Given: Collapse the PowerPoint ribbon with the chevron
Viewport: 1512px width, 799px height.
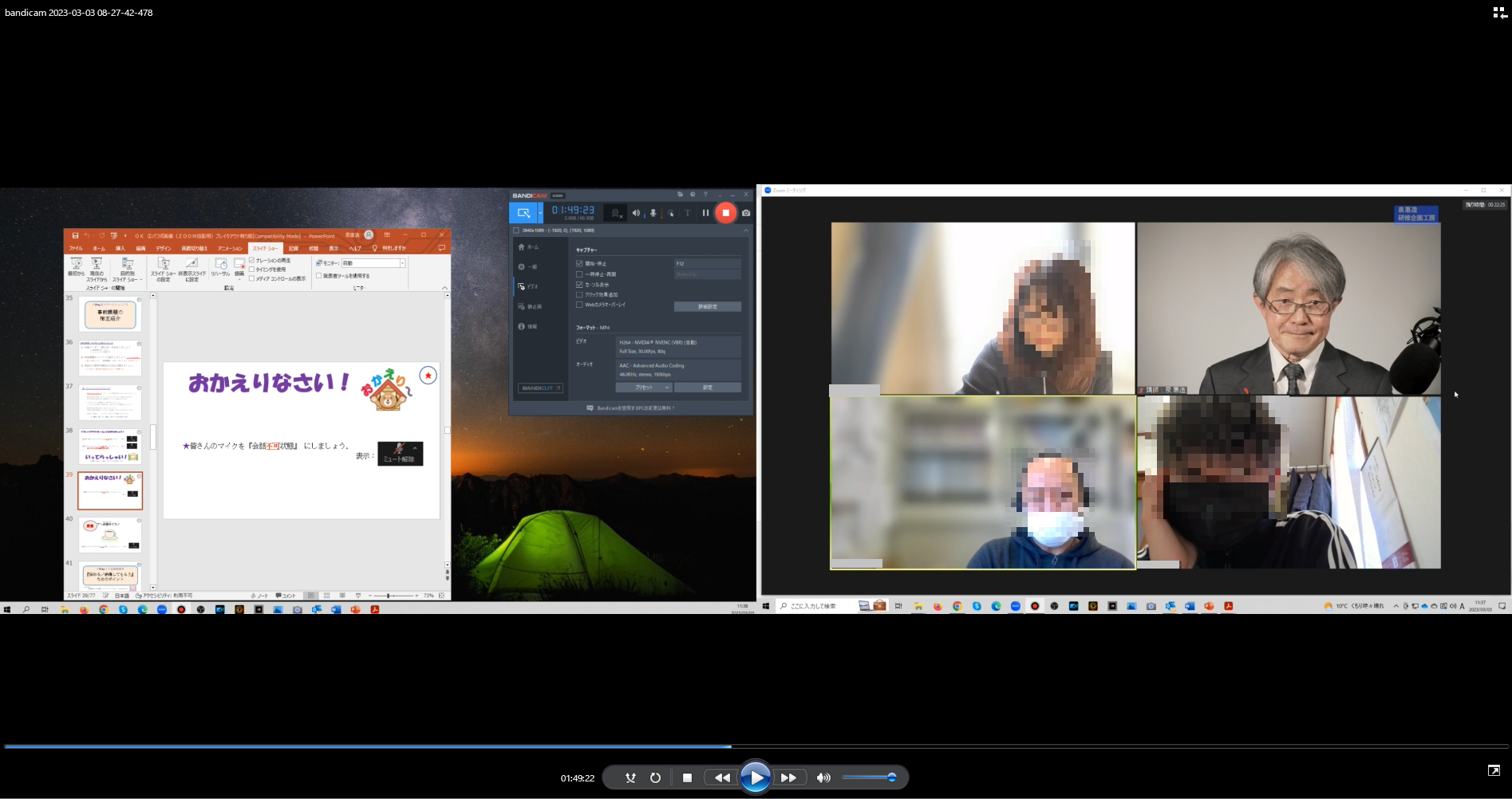Looking at the screenshot, I should coord(444,288).
